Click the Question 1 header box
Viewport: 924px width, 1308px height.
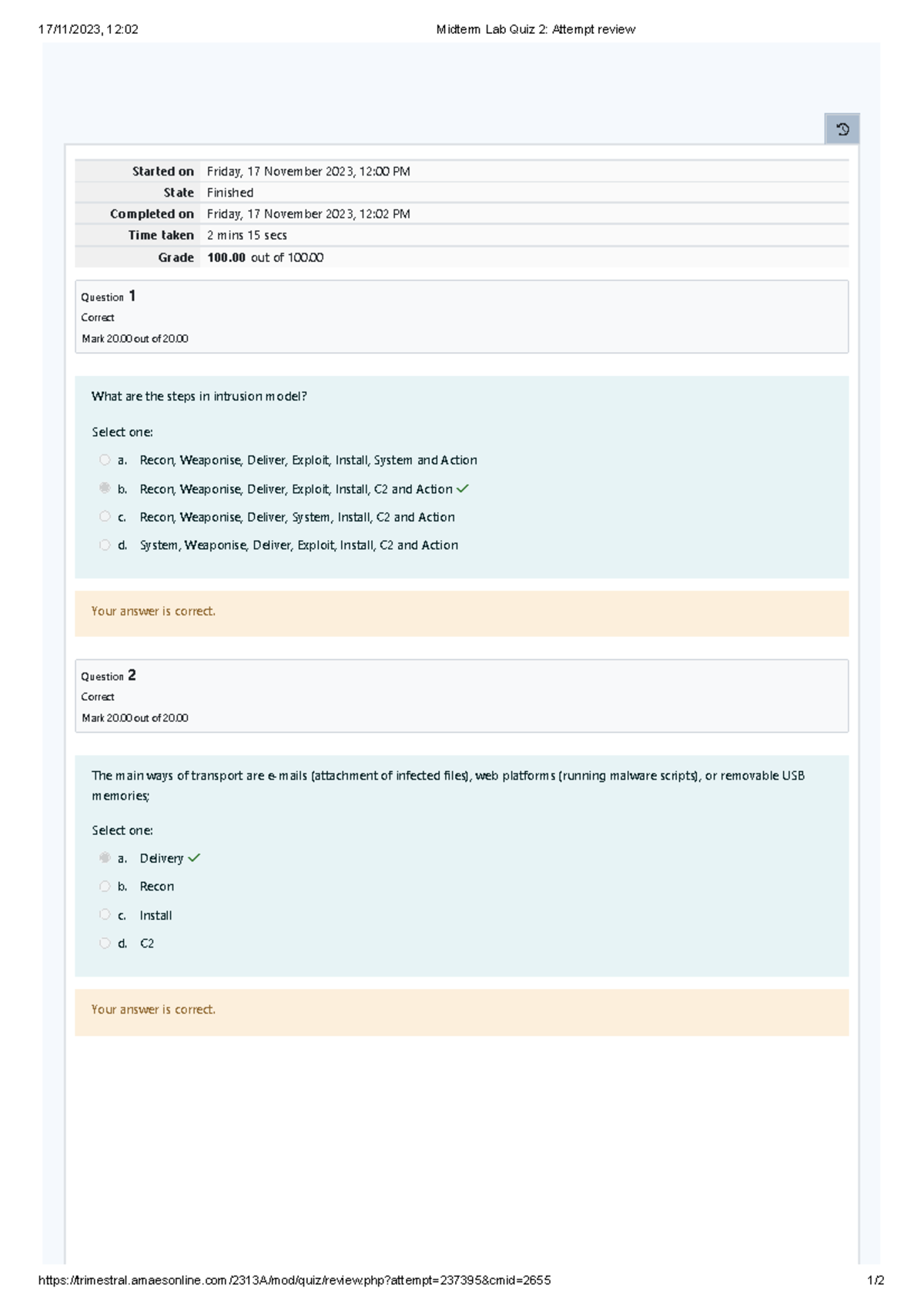click(461, 317)
